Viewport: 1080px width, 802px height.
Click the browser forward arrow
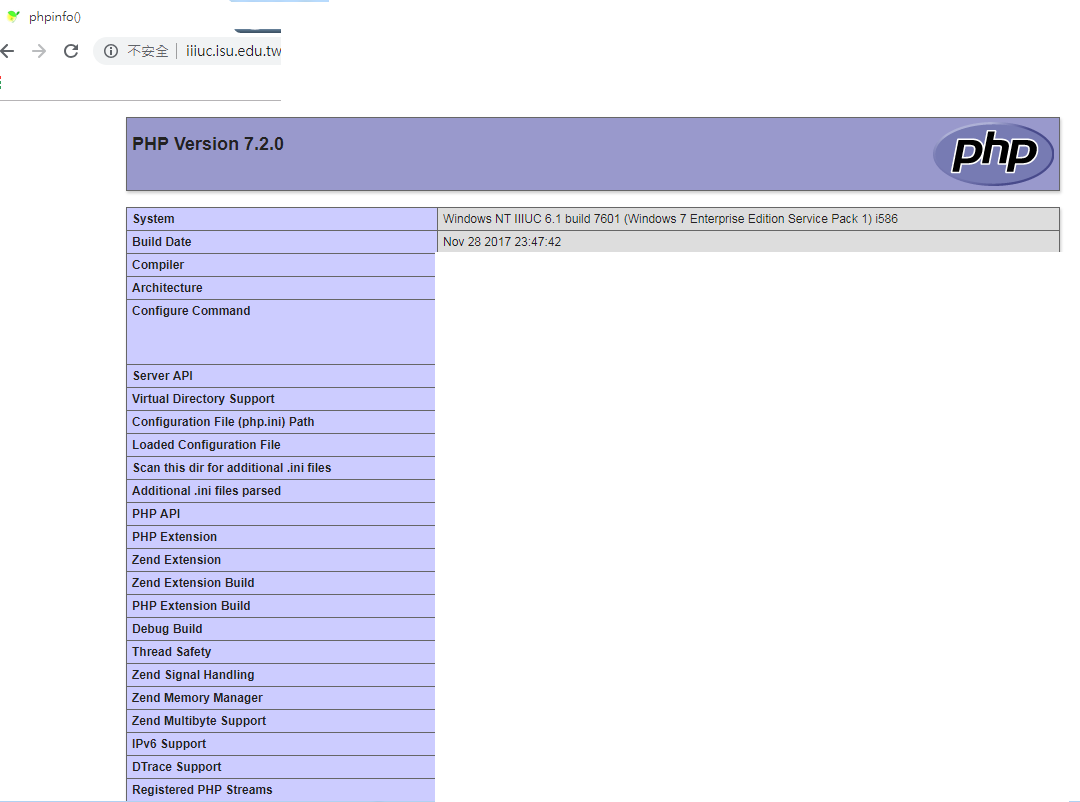pos(39,51)
